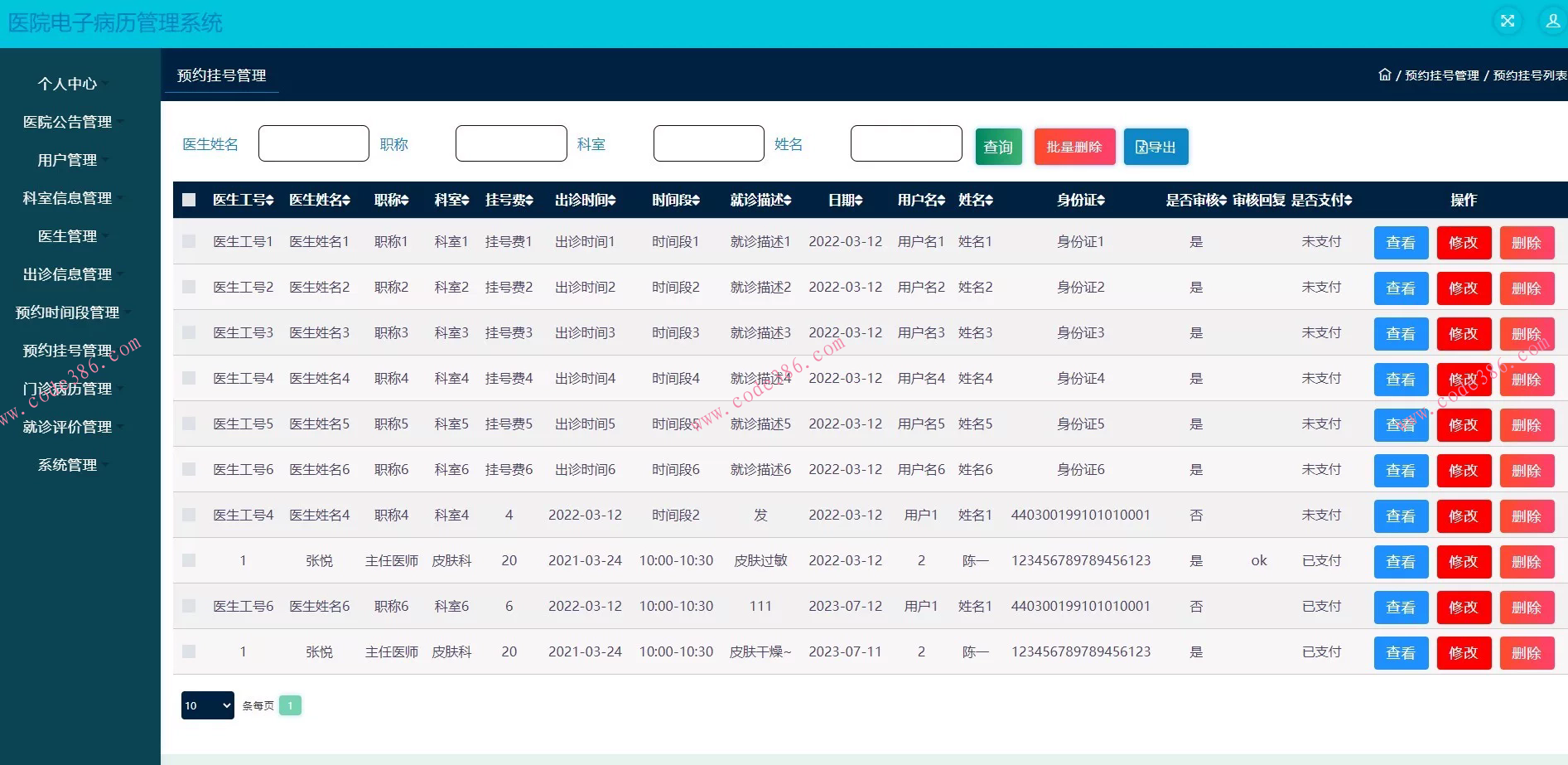This screenshot has width=1568, height=765.
Task: Click the fullscreen toggle icon in header
Action: pos(1508,22)
